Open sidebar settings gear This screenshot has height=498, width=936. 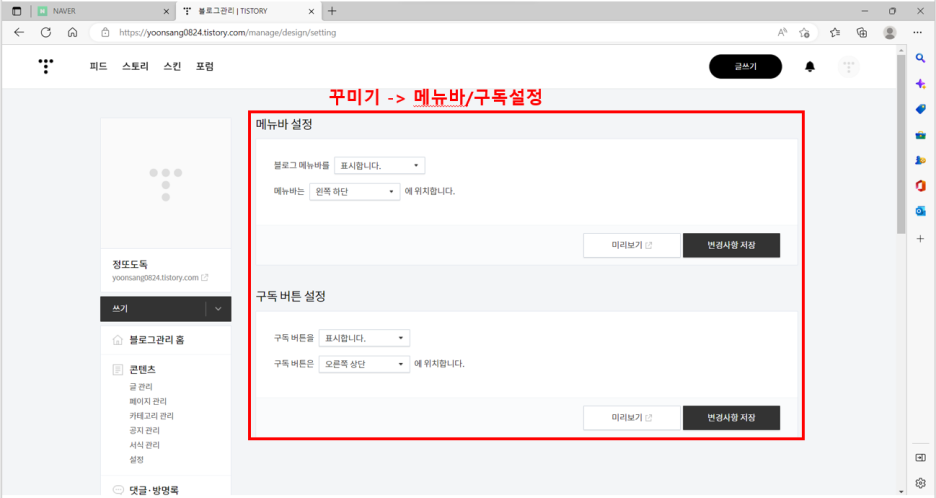pyautogui.click(x=920, y=482)
